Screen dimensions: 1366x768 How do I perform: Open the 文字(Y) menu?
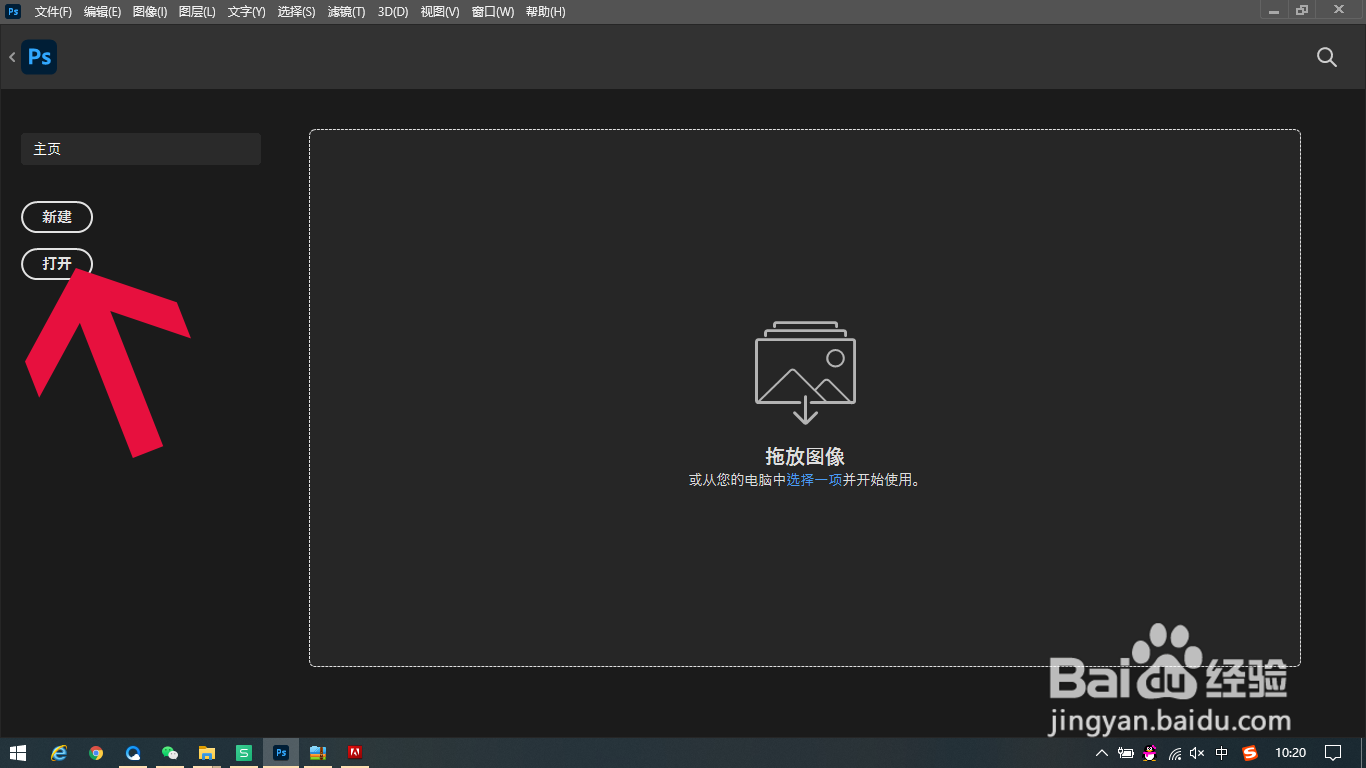coord(246,12)
